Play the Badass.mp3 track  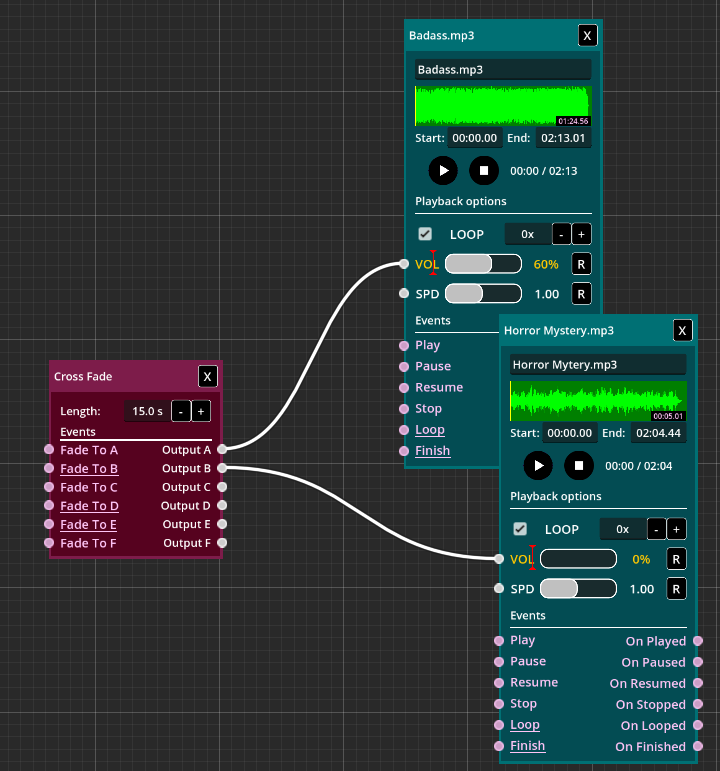(x=443, y=170)
